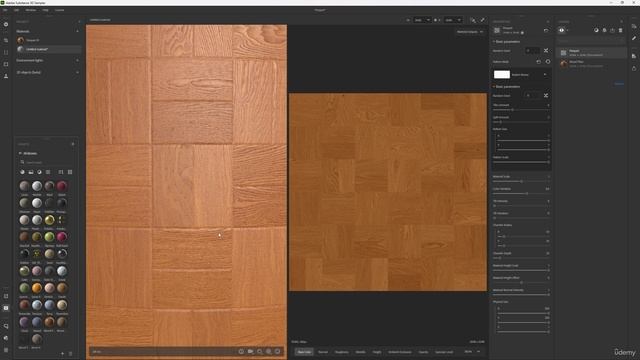Click the blue button below the layer stack

tap(619, 84)
